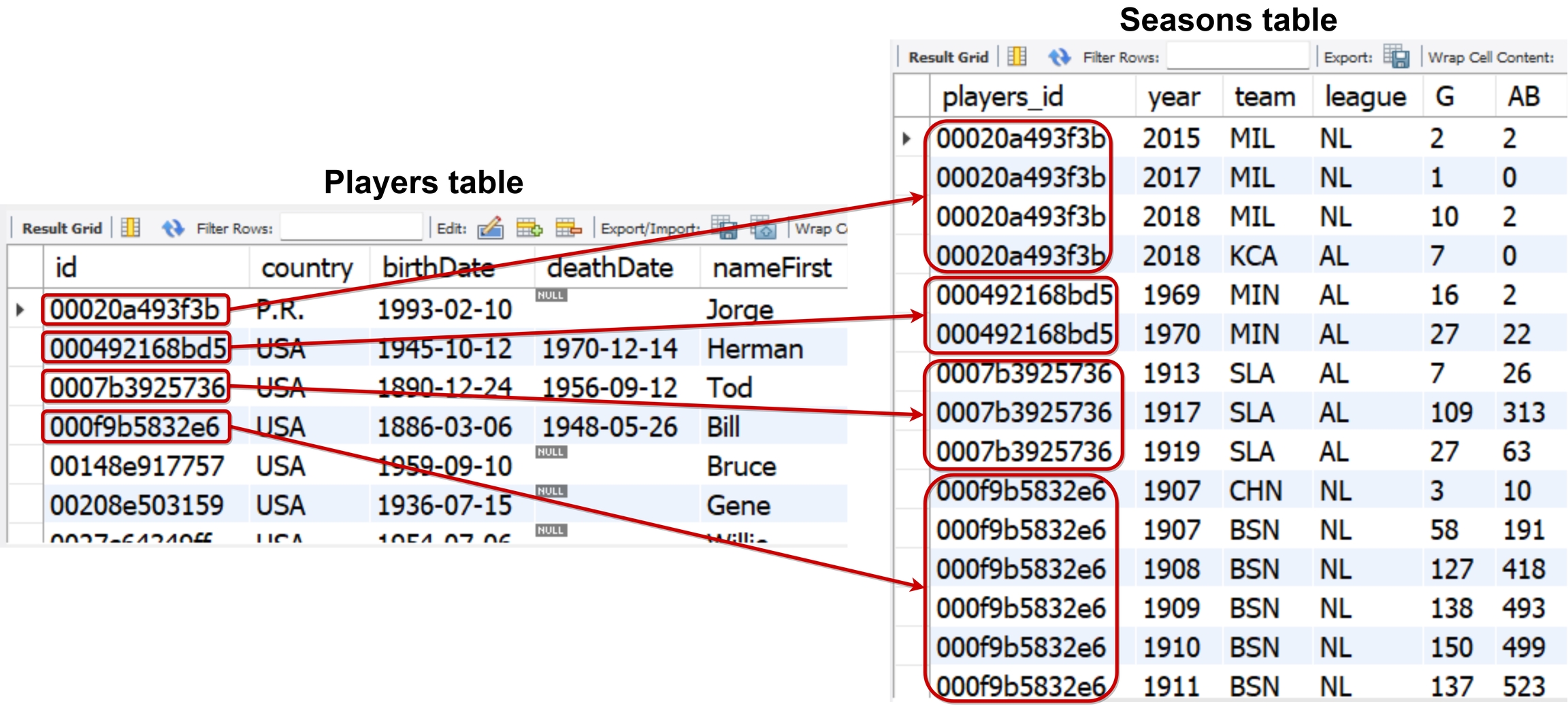The width and height of the screenshot is (1568, 706).
Task: Click the import records icon in Players
Action: coord(764,228)
